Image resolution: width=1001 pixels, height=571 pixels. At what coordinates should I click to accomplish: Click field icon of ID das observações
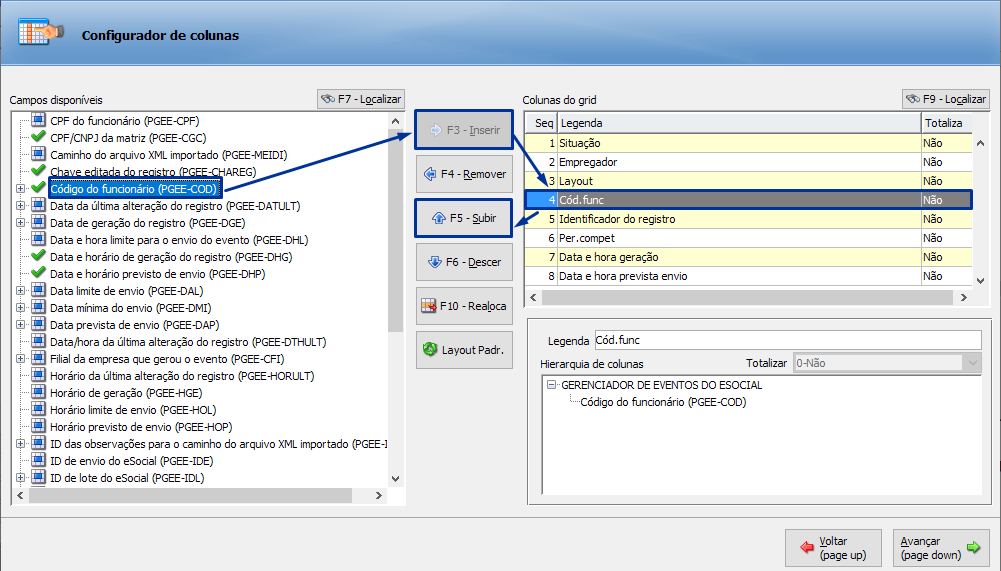38,443
